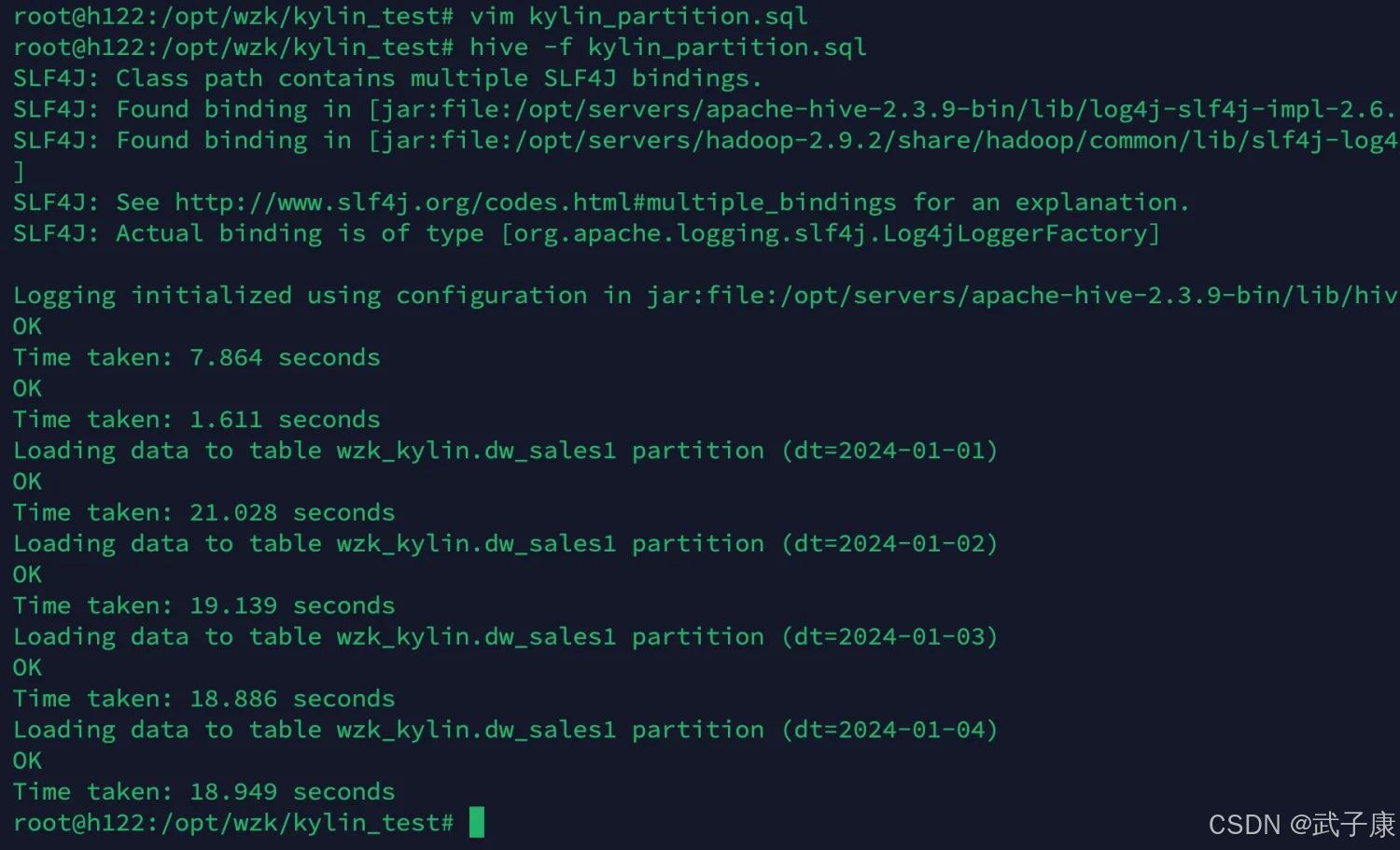Image resolution: width=1400 pixels, height=850 pixels.
Task: Click the CSDN @武子康 watermark
Action: pyautogui.click(x=1301, y=825)
